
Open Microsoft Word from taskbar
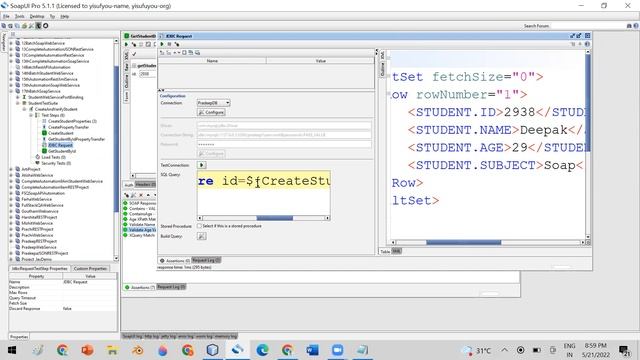(x=312, y=350)
